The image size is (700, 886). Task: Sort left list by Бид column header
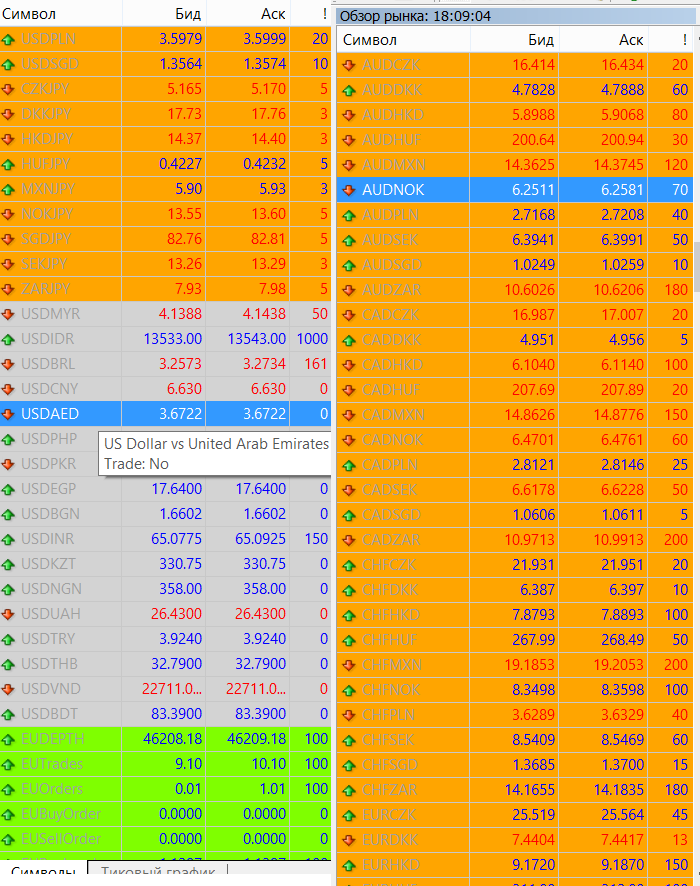164,14
